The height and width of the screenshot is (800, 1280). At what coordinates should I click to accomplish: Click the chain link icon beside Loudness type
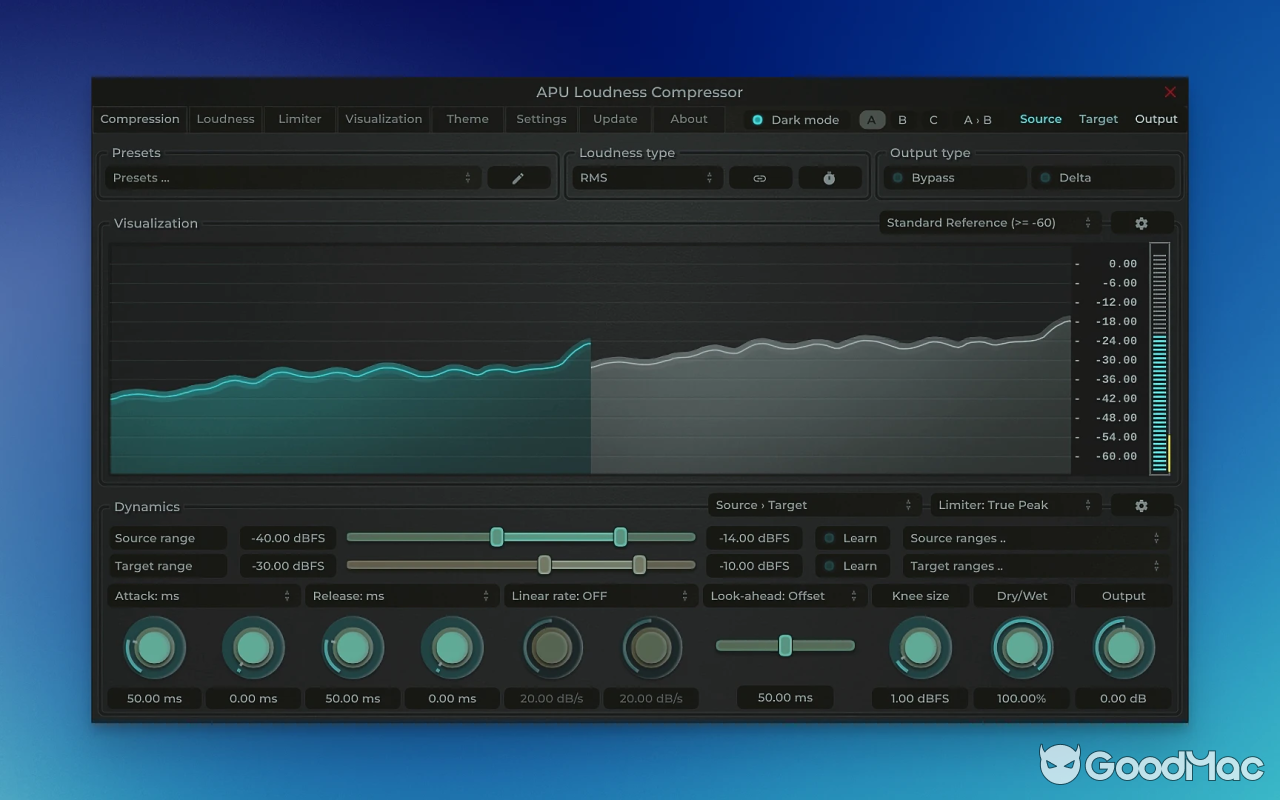[760, 177]
